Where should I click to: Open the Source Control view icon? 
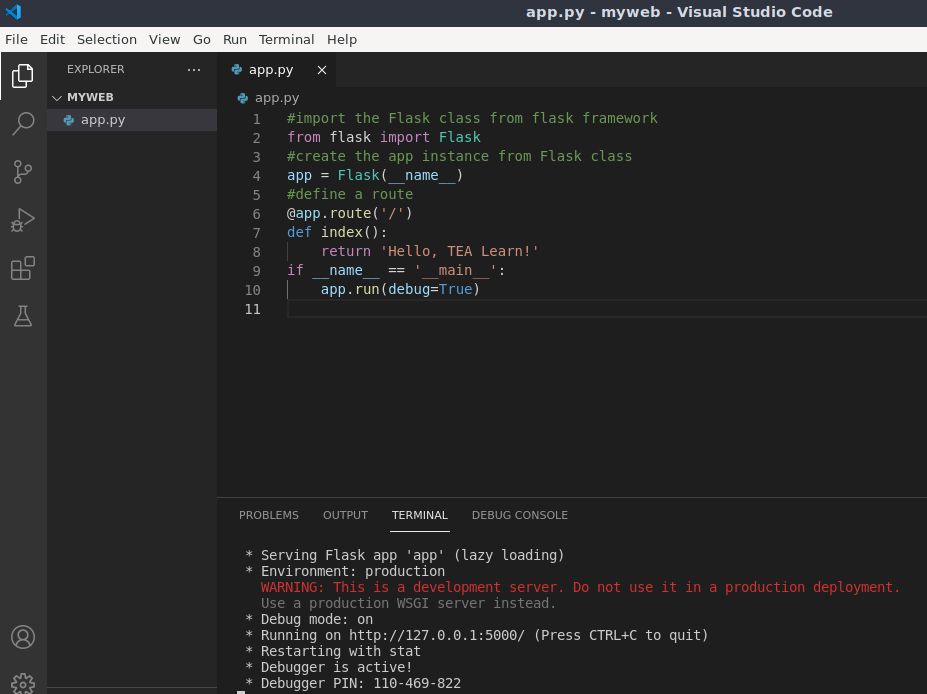[x=22, y=172]
